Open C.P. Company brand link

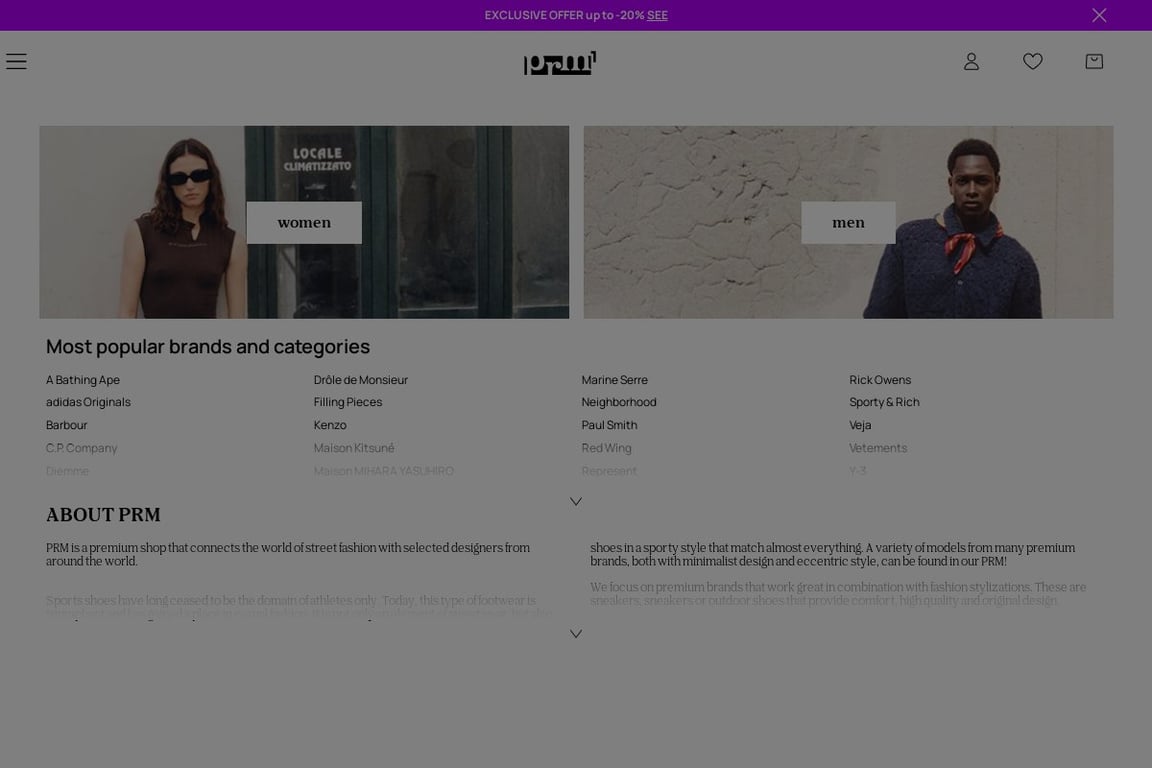(82, 448)
